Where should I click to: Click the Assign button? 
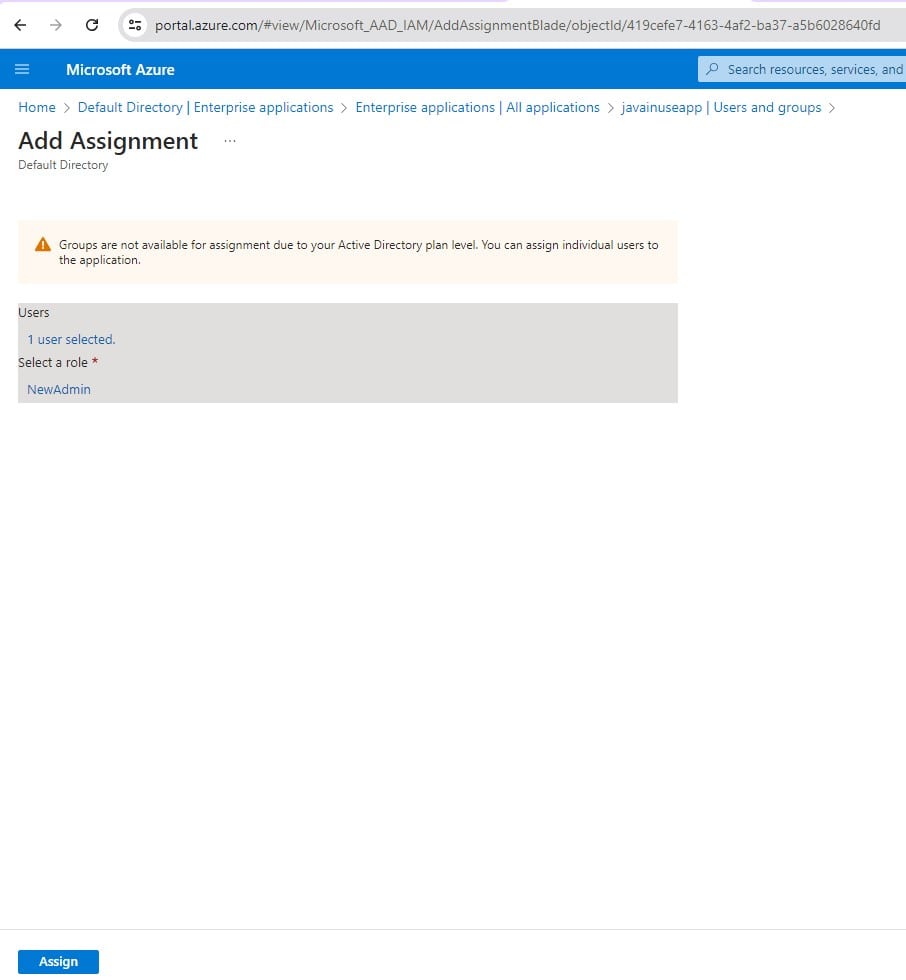pos(58,961)
